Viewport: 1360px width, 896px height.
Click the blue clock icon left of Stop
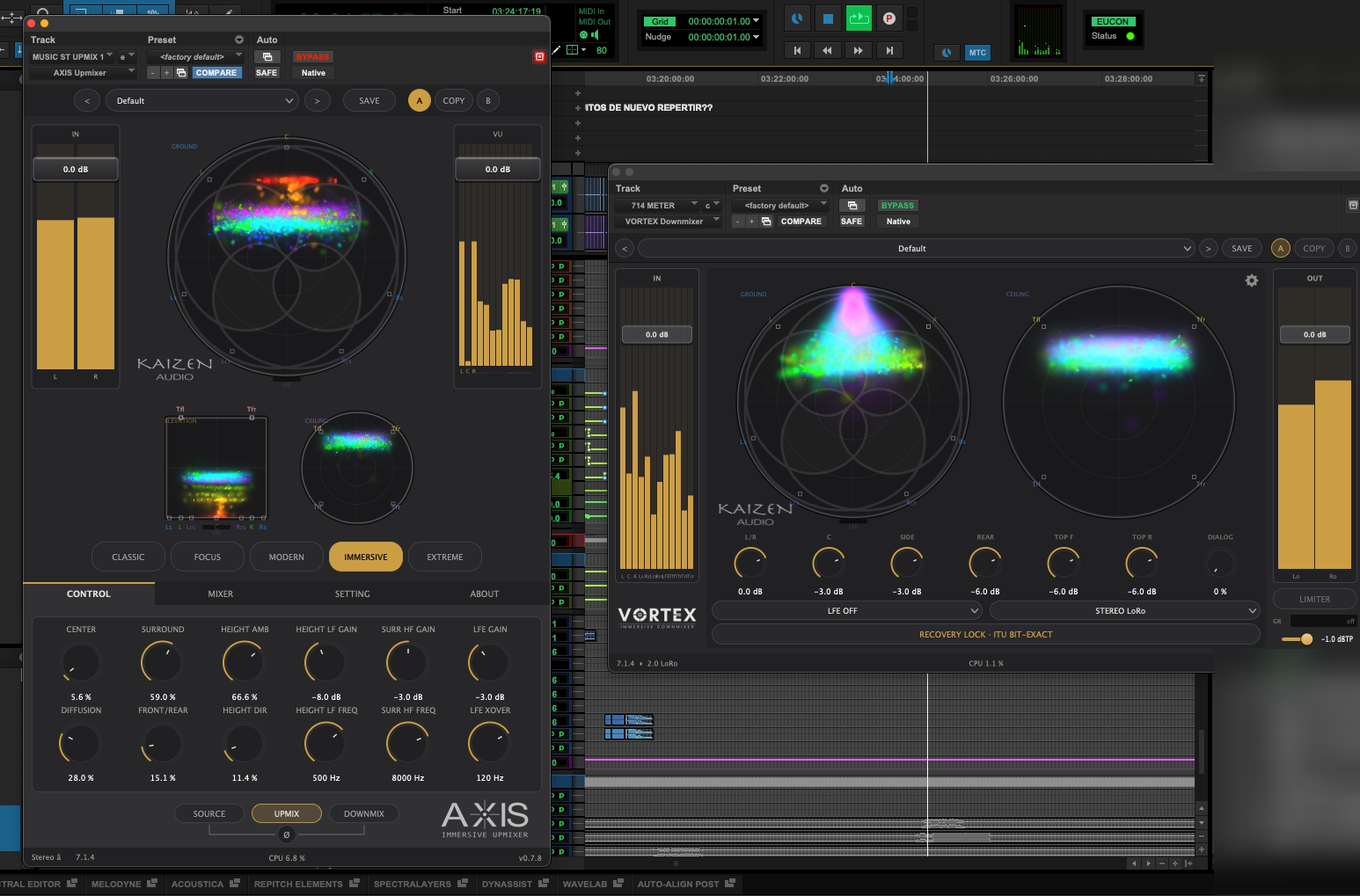(797, 18)
